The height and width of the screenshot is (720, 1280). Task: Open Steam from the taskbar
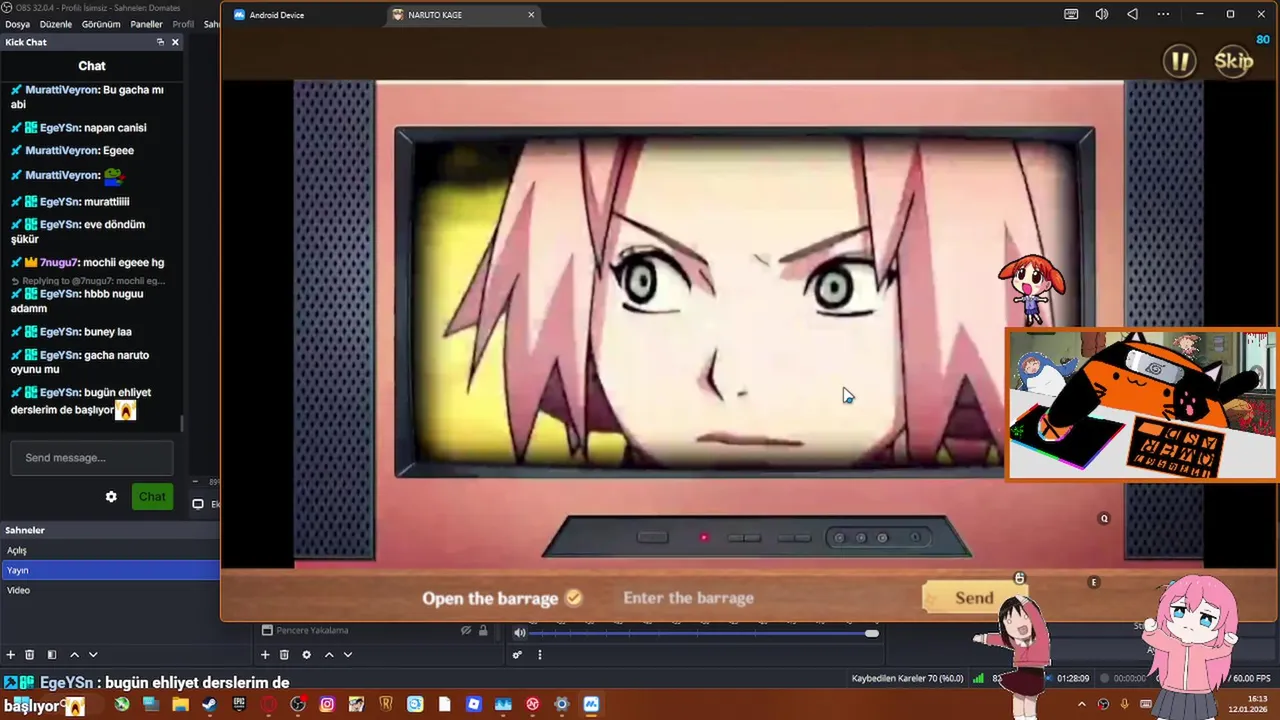[x=209, y=704]
